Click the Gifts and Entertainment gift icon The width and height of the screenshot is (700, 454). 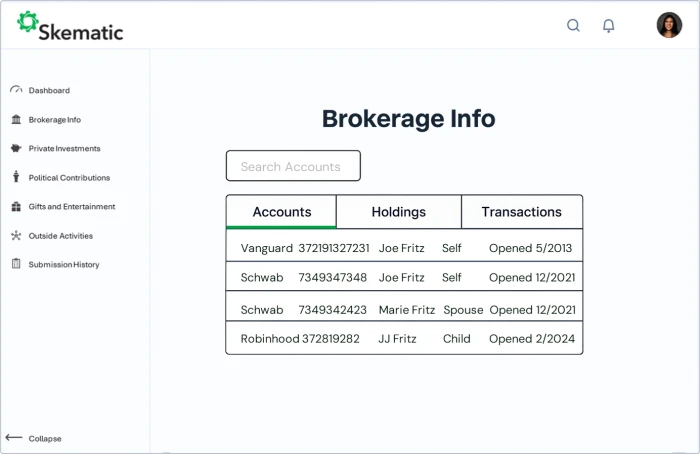point(16,206)
